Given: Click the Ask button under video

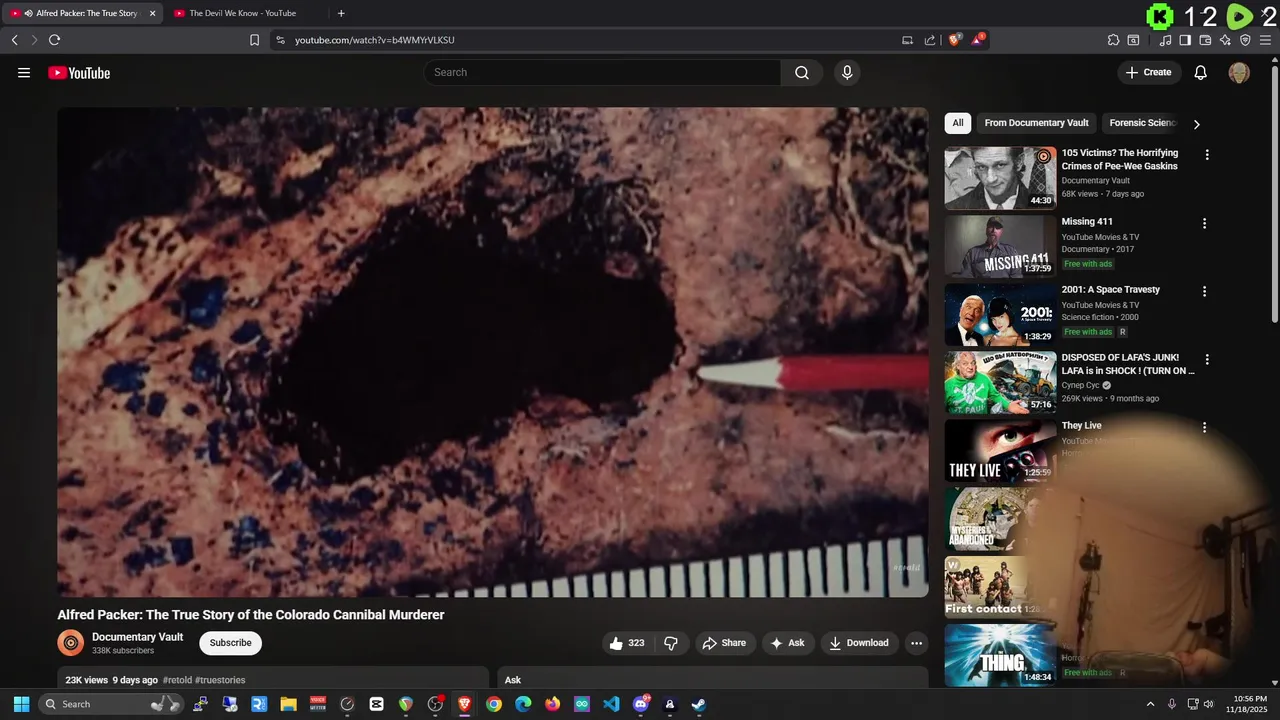Looking at the screenshot, I should click(787, 643).
